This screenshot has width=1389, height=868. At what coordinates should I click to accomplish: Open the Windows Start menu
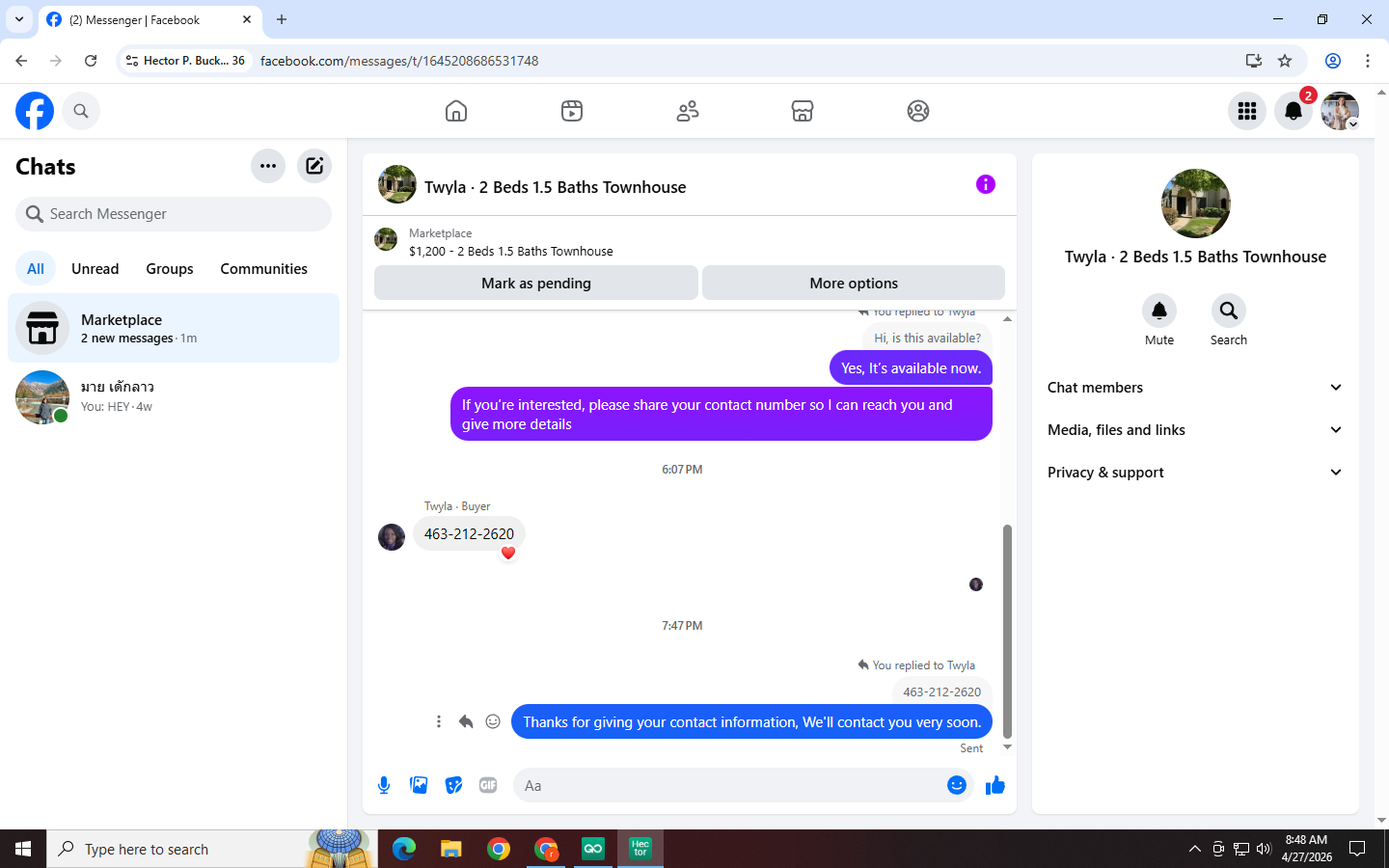pyautogui.click(x=23, y=849)
